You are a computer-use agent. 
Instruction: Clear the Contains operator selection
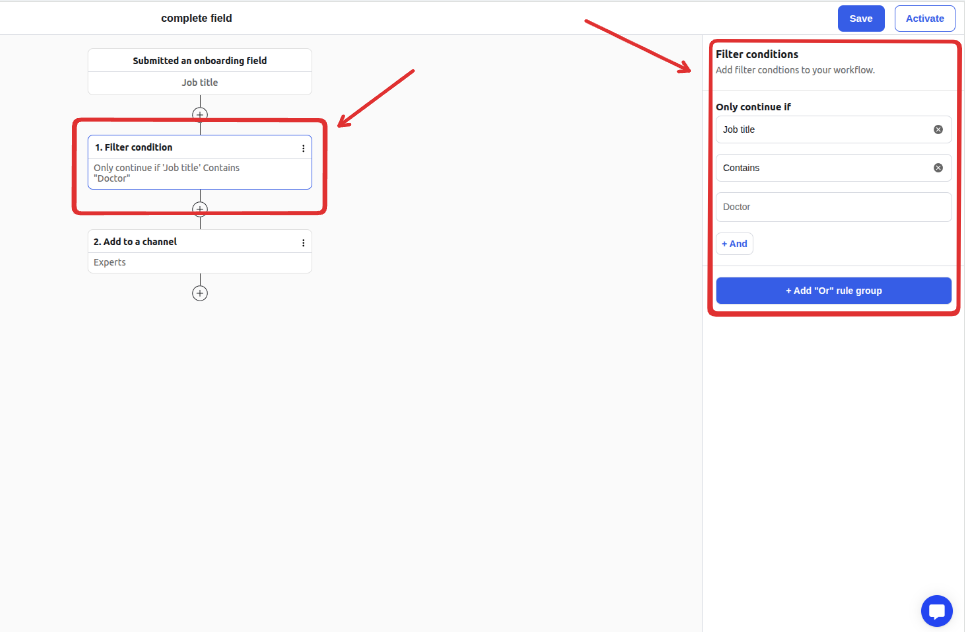(x=938, y=168)
